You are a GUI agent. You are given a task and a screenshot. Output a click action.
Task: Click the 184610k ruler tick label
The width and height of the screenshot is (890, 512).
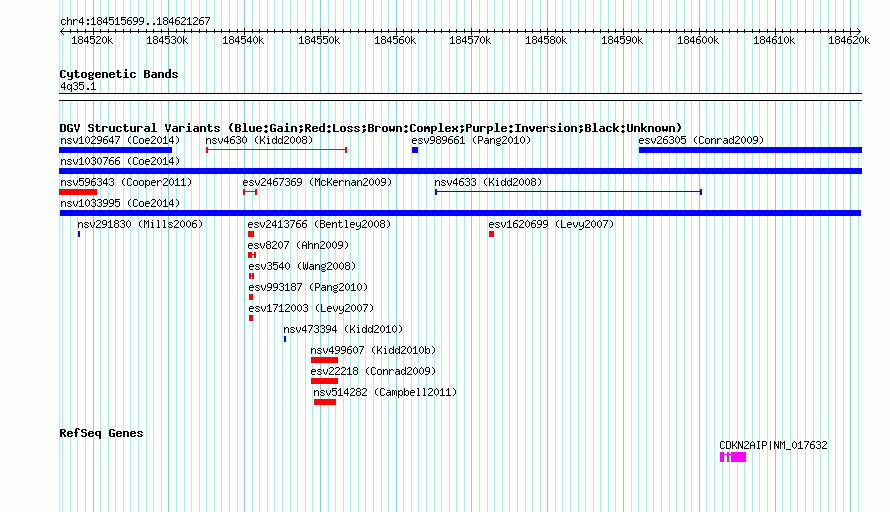coord(774,40)
